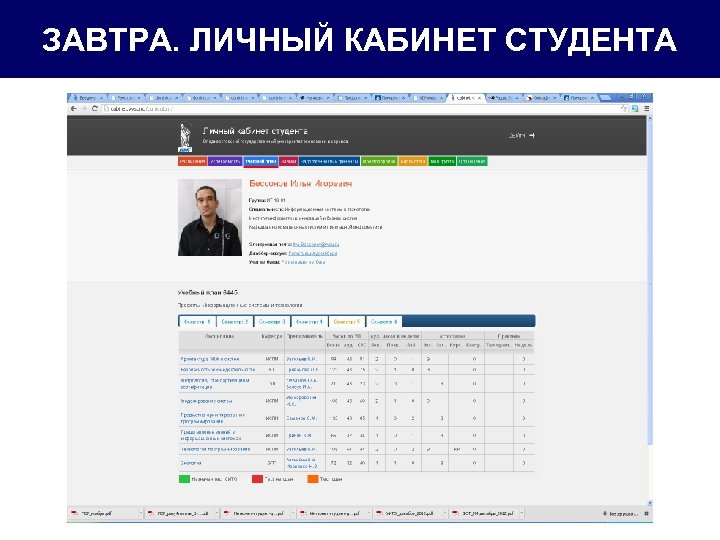720x540 pixels.
Task: Open the Dropbox account link
Action: click(313, 253)
